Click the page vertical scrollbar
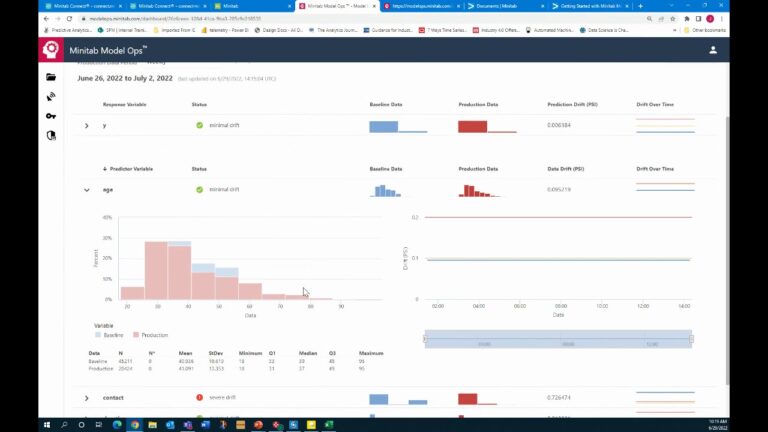 click(x=727, y=250)
